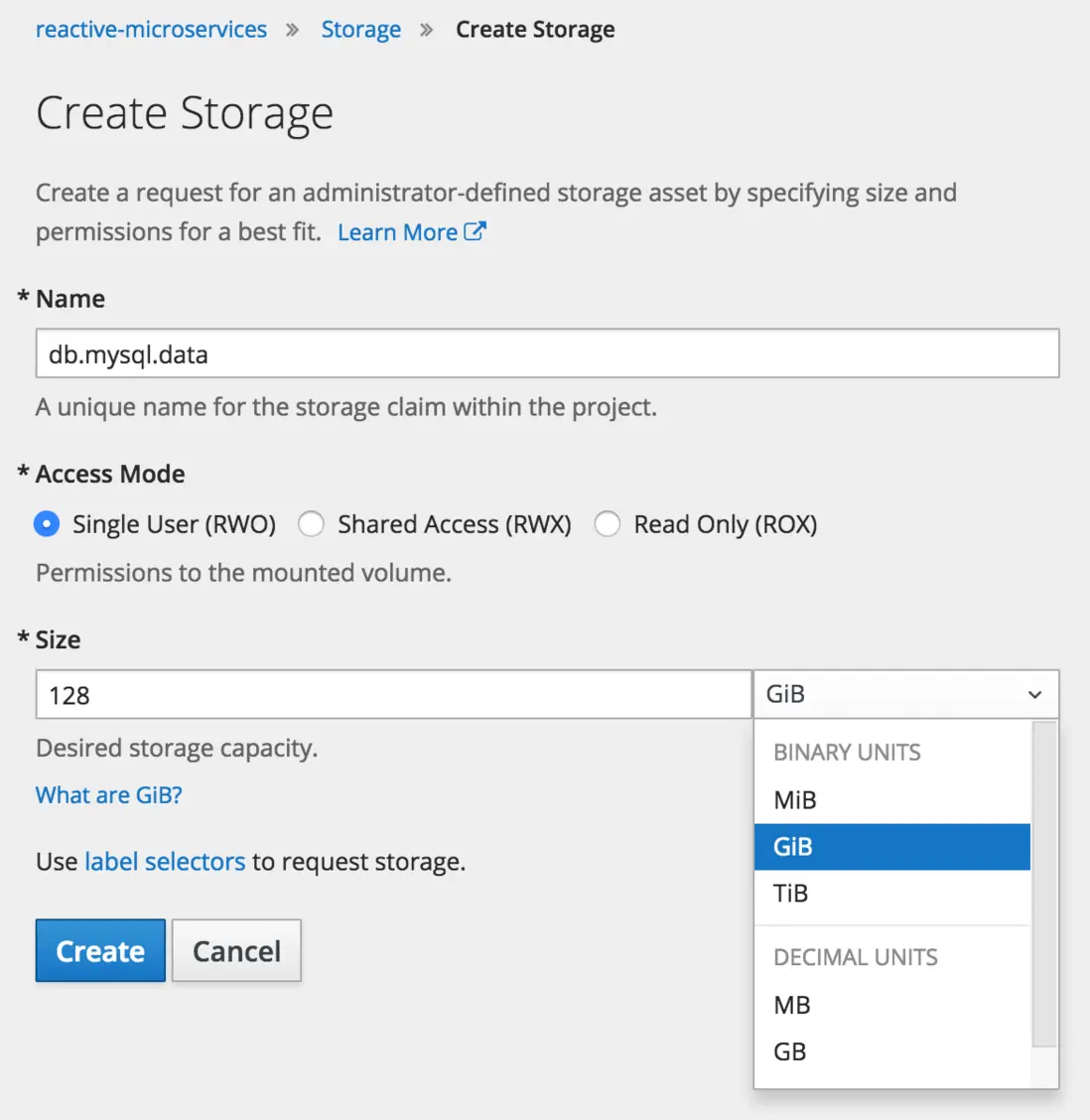Click the Cancel button

coord(236,951)
